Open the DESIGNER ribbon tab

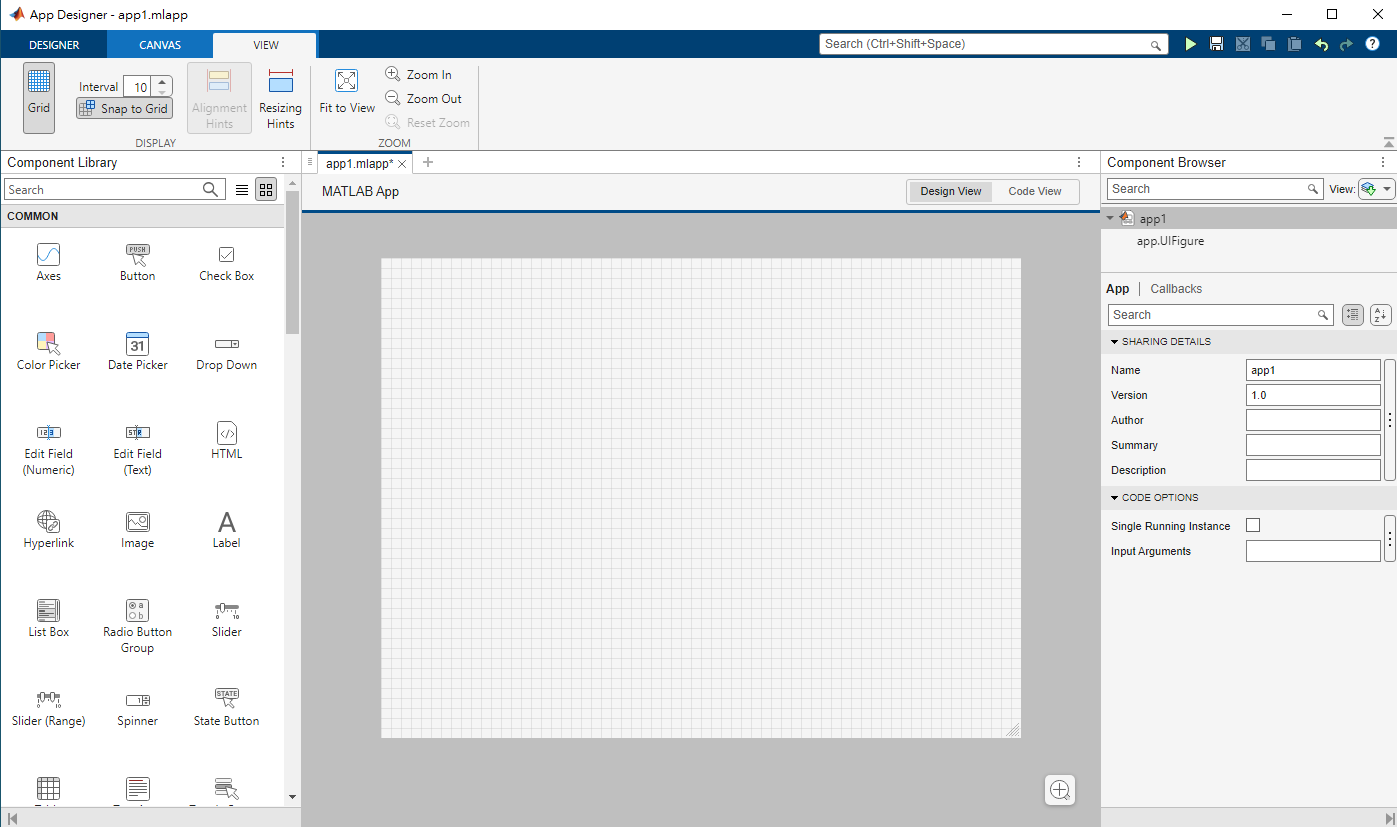click(54, 45)
